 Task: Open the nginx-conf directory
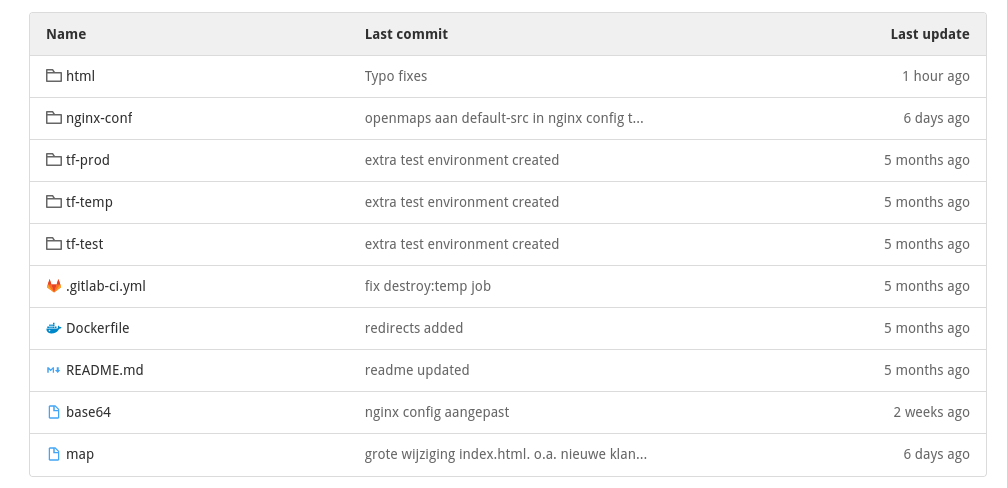(x=99, y=118)
